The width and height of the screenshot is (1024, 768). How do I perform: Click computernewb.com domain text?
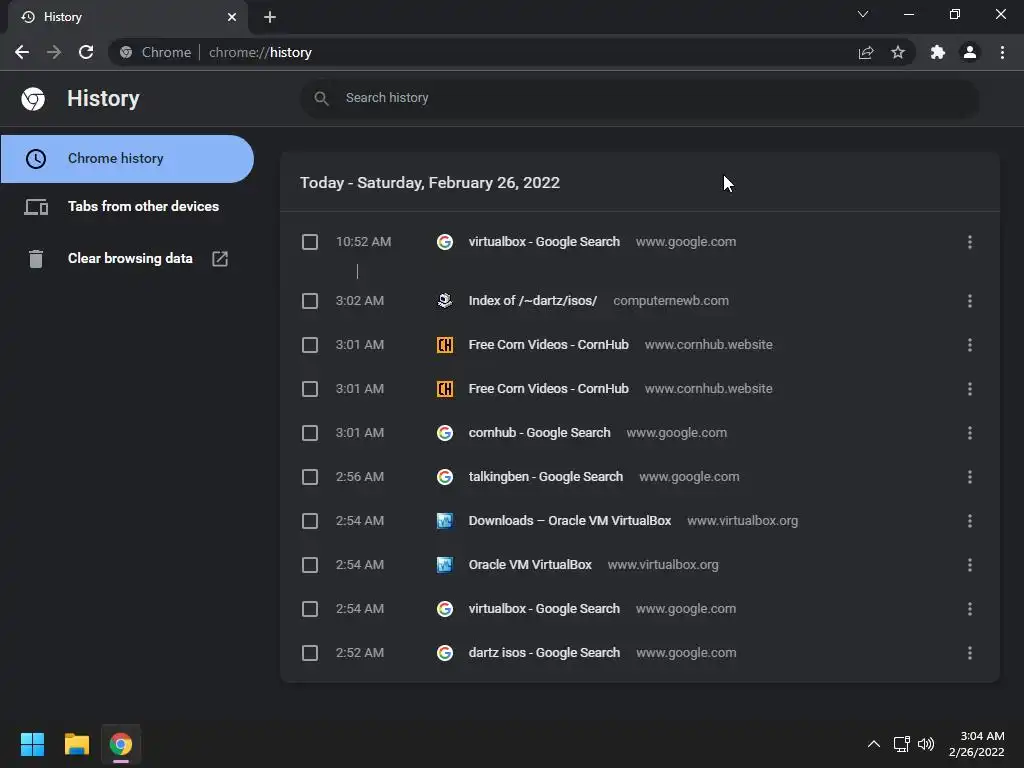click(671, 301)
